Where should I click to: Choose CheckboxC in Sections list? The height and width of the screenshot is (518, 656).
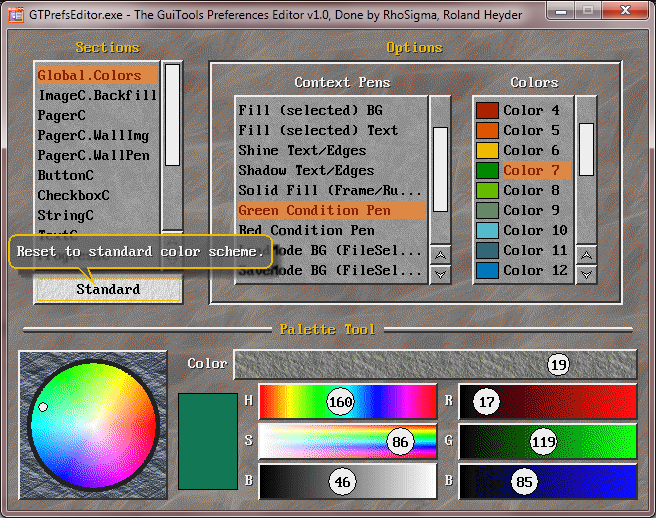tap(74, 195)
